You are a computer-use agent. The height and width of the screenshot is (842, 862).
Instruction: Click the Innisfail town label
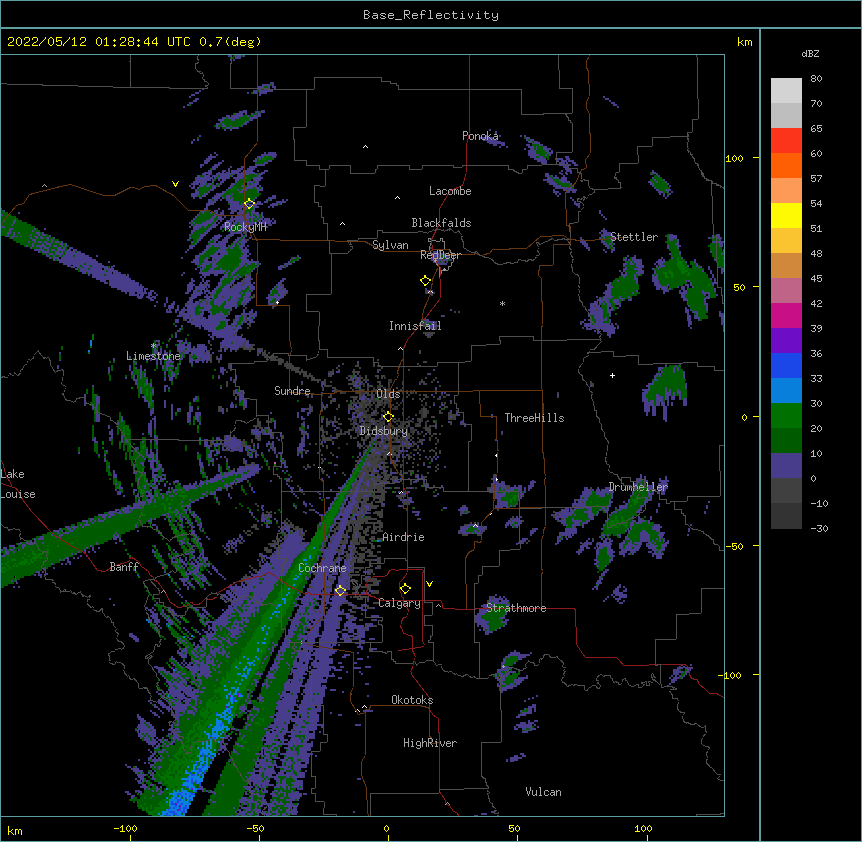click(415, 326)
